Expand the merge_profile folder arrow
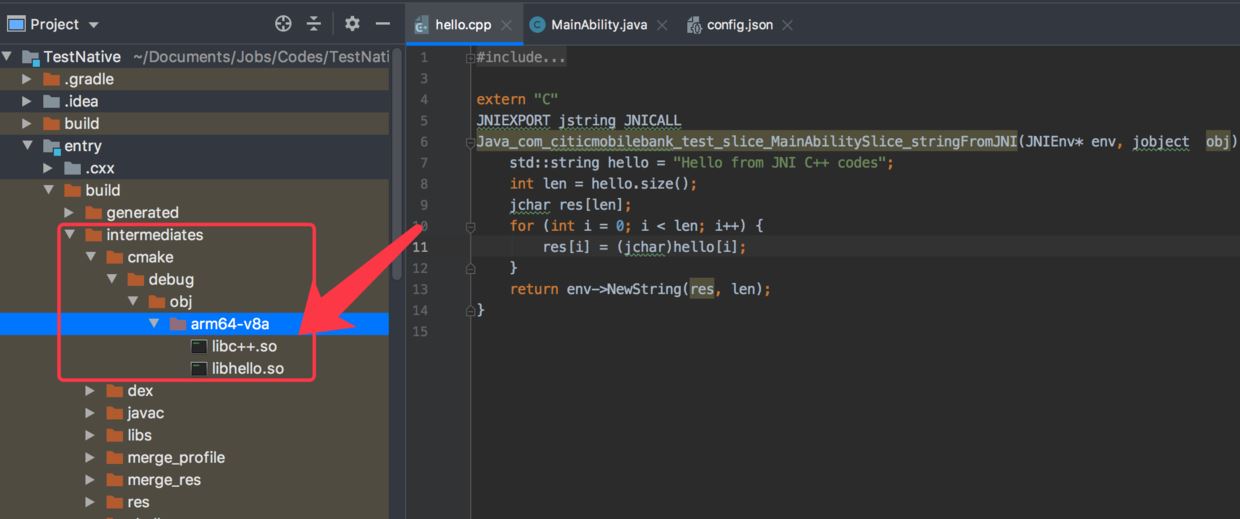1240x519 pixels. [x=91, y=457]
